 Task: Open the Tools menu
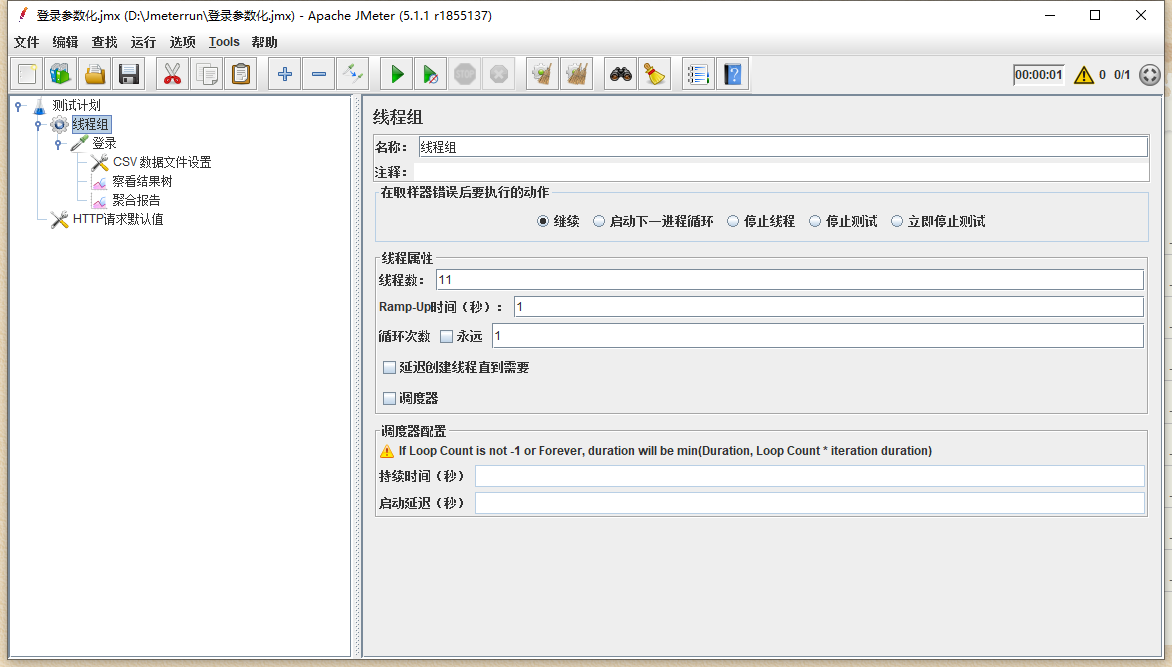224,42
